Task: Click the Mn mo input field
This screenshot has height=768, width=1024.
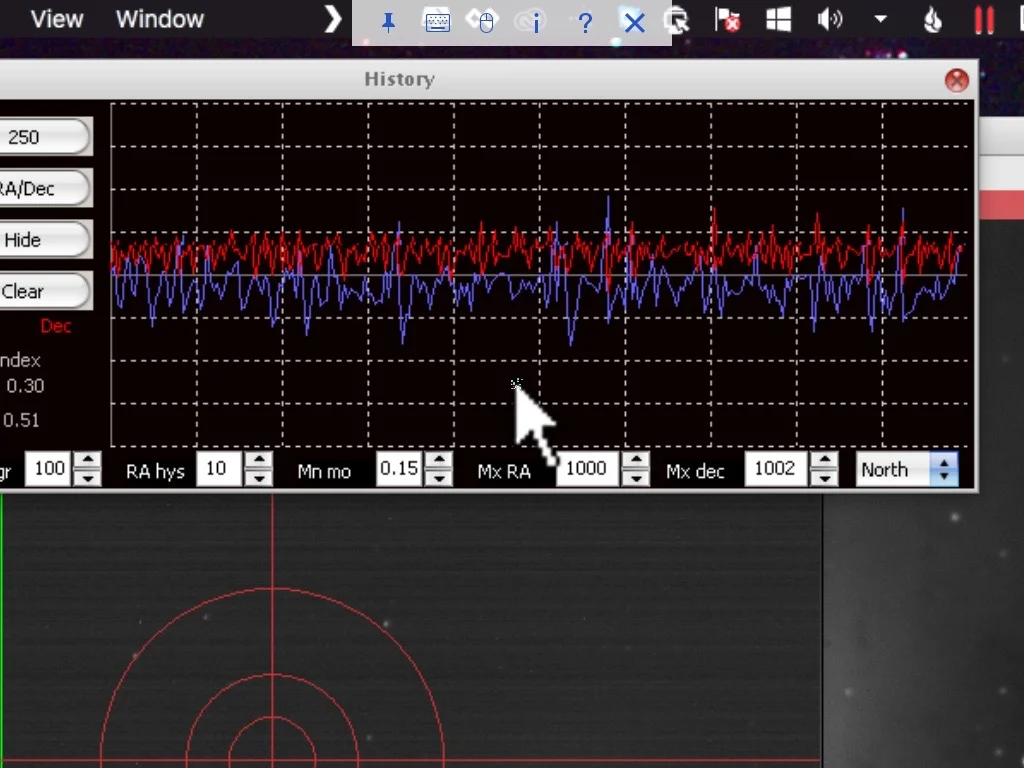Action: coord(399,469)
